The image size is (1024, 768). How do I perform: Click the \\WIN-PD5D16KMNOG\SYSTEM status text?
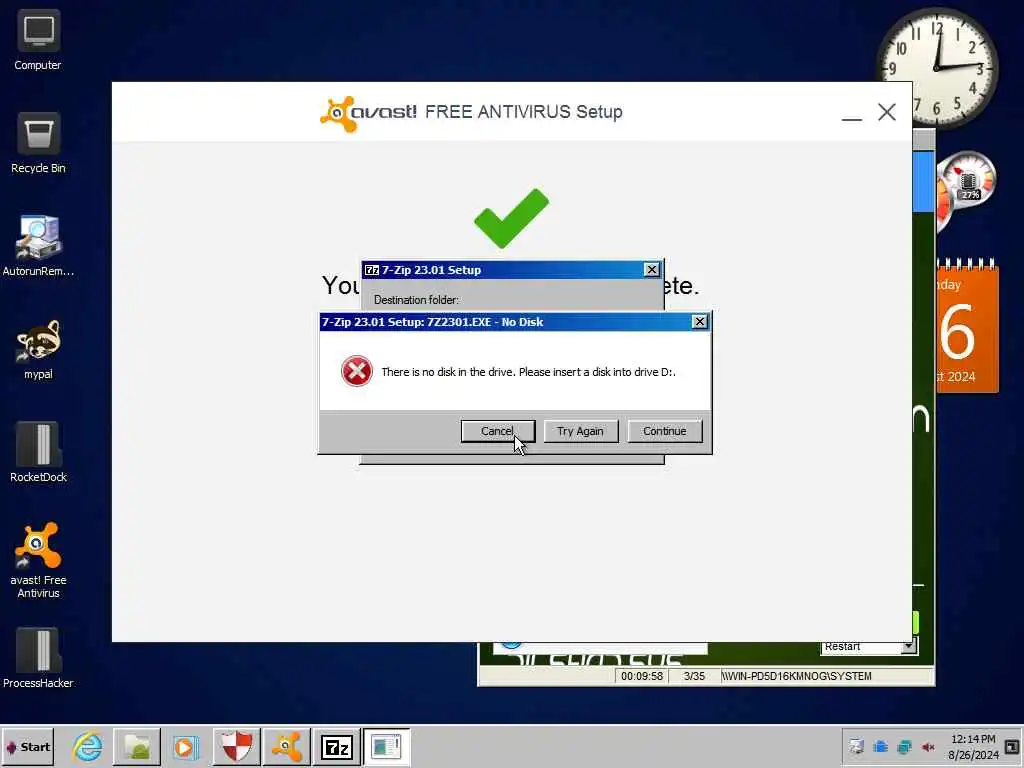tap(797, 677)
